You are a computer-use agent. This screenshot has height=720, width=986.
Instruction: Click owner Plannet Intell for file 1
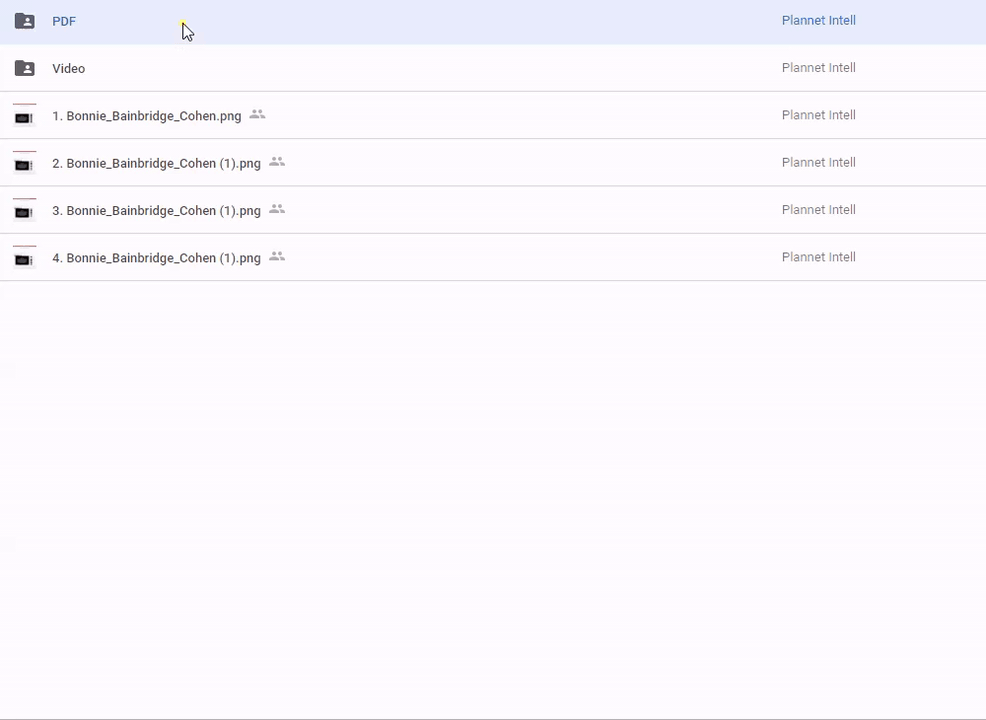818,115
